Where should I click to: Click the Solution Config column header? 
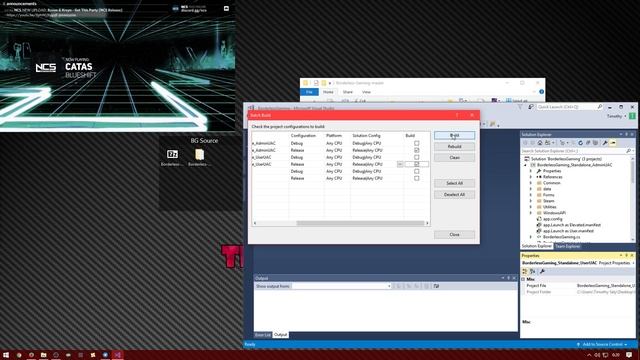pos(367,136)
